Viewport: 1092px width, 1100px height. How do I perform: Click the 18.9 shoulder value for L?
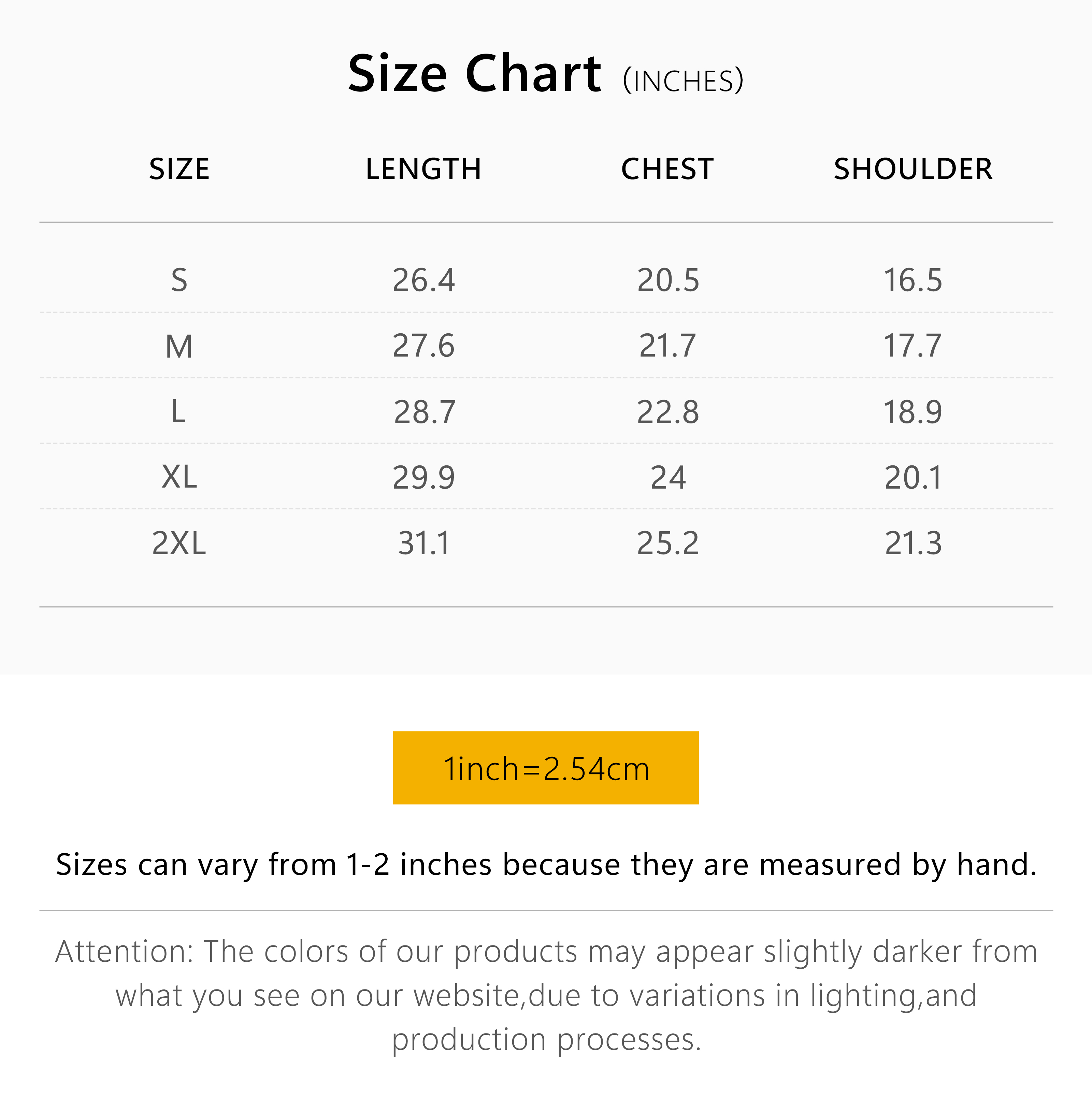[x=913, y=411]
